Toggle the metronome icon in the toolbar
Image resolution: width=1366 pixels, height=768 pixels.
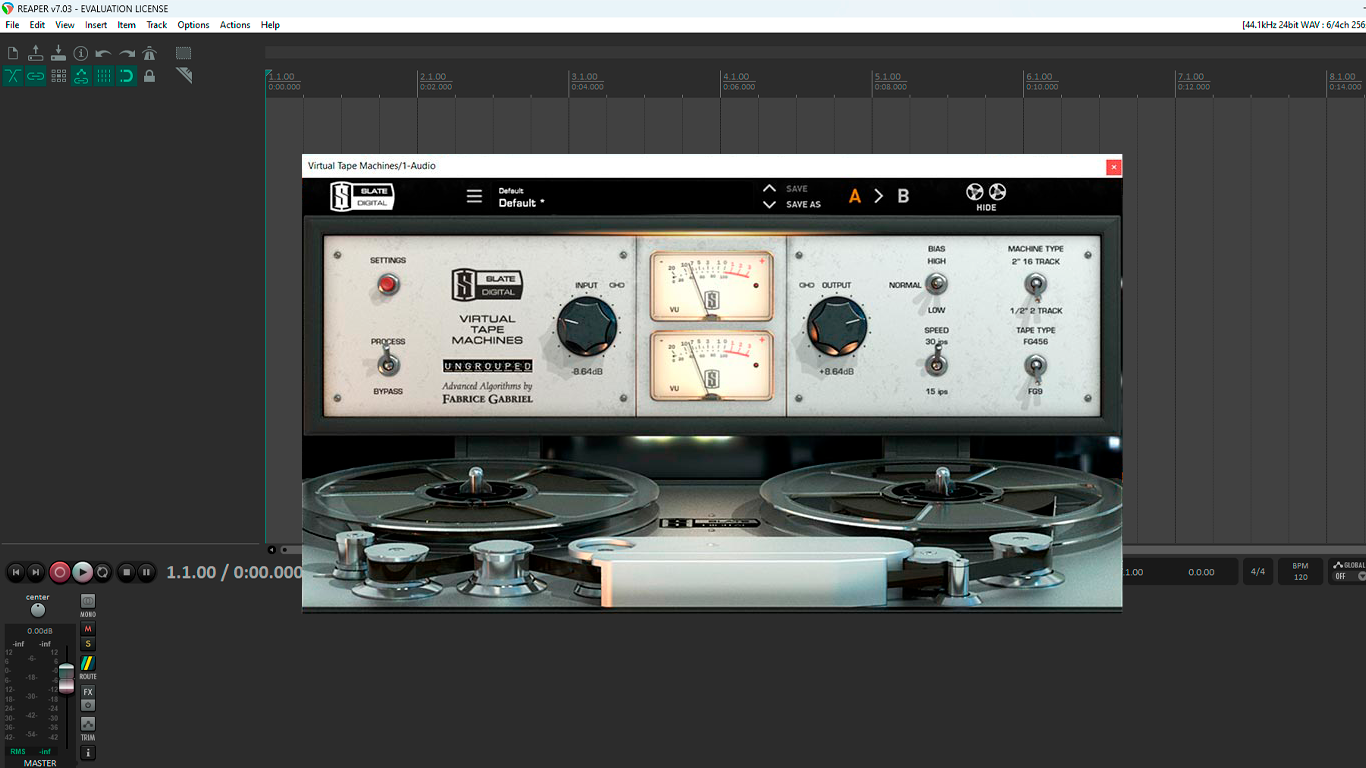point(149,53)
